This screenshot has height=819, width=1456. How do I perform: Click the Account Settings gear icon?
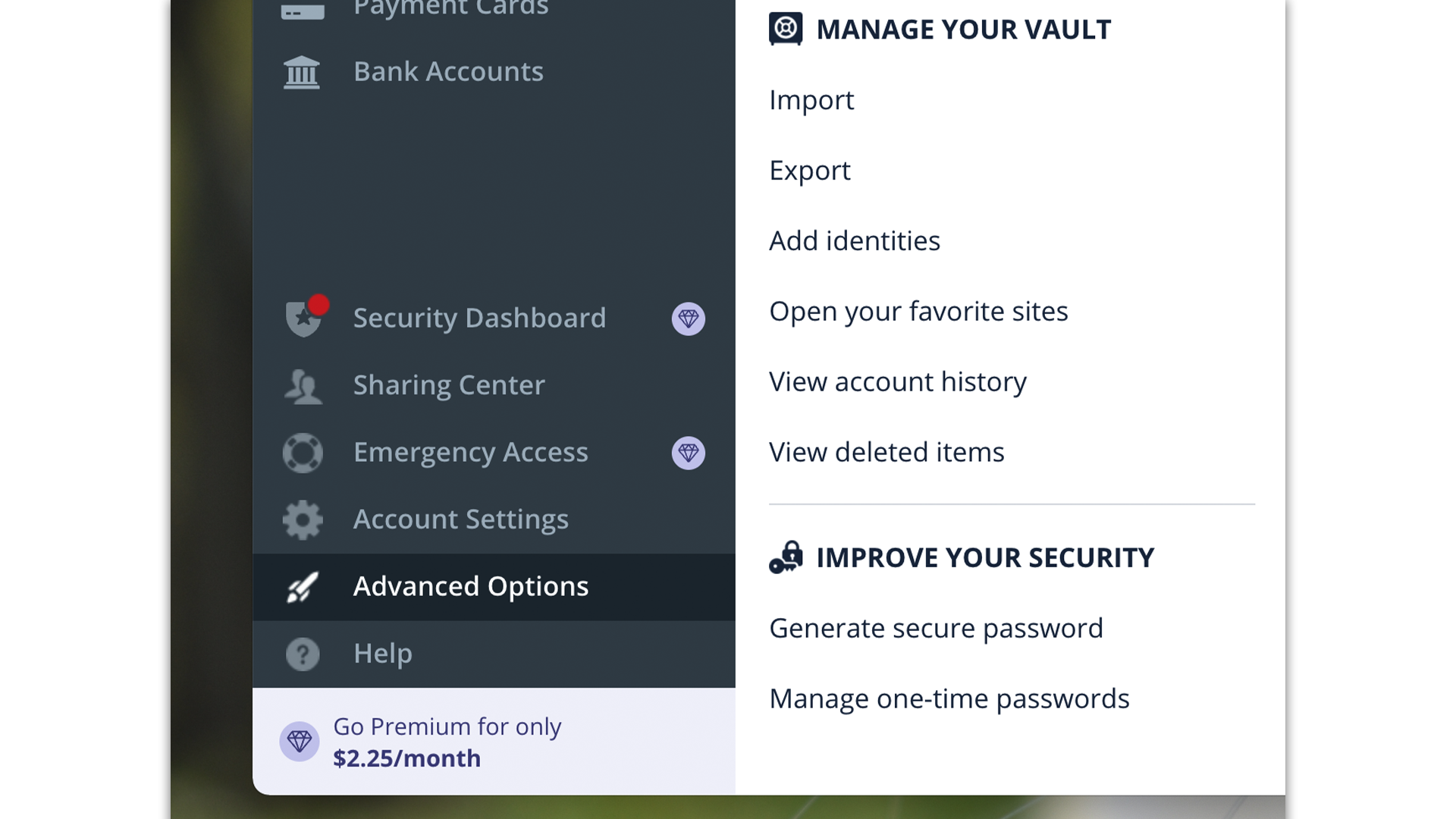pos(303,519)
